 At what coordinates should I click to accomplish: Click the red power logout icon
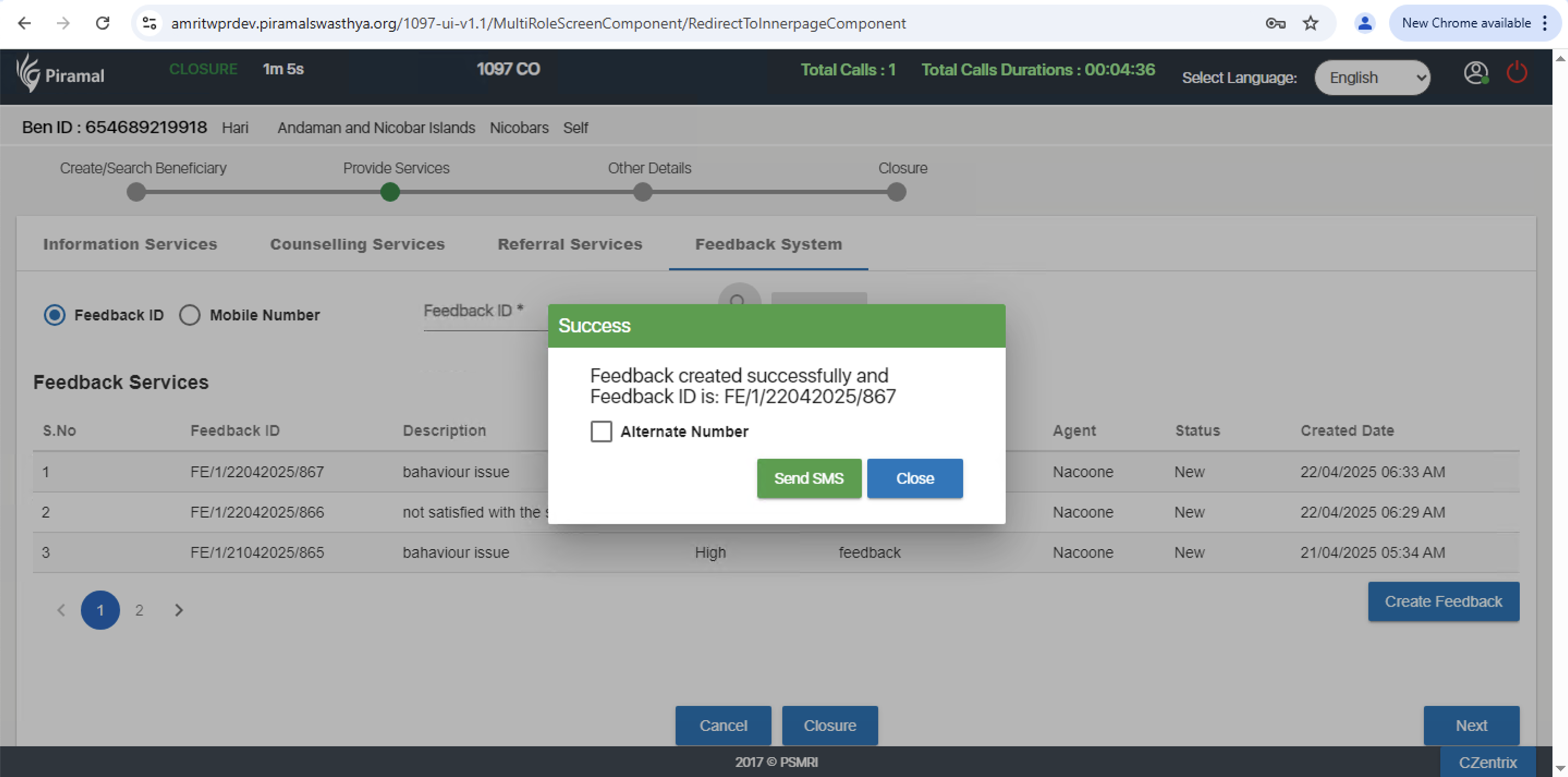(x=1516, y=72)
